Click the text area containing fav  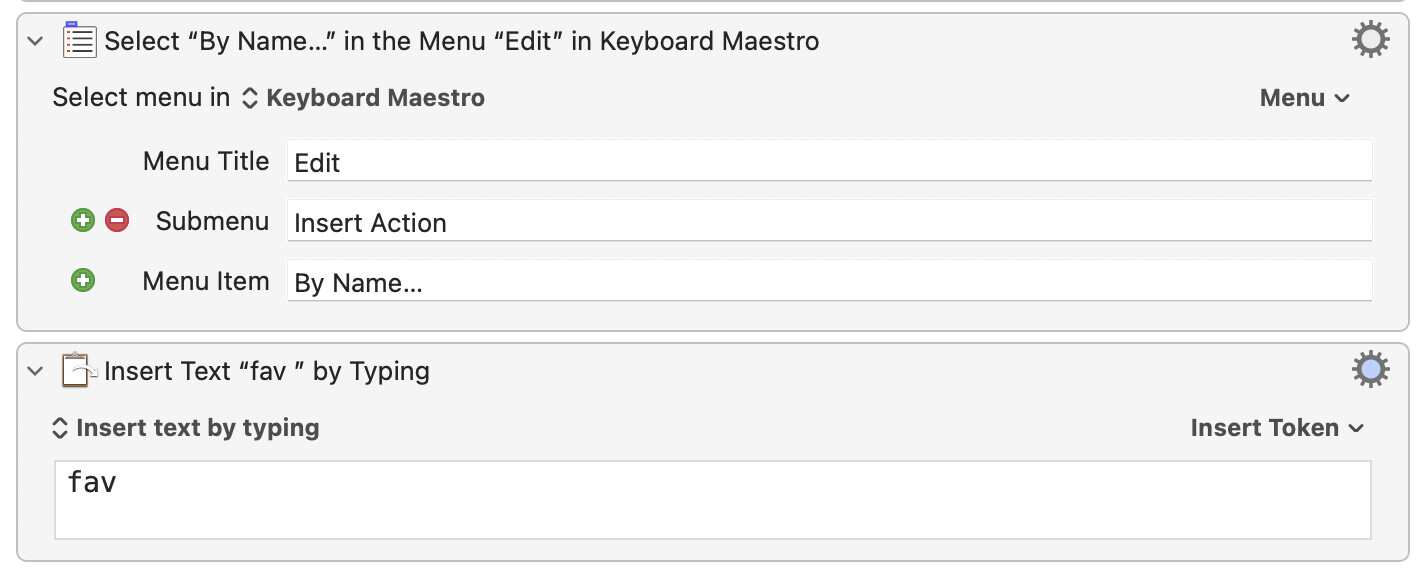pos(712,499)
